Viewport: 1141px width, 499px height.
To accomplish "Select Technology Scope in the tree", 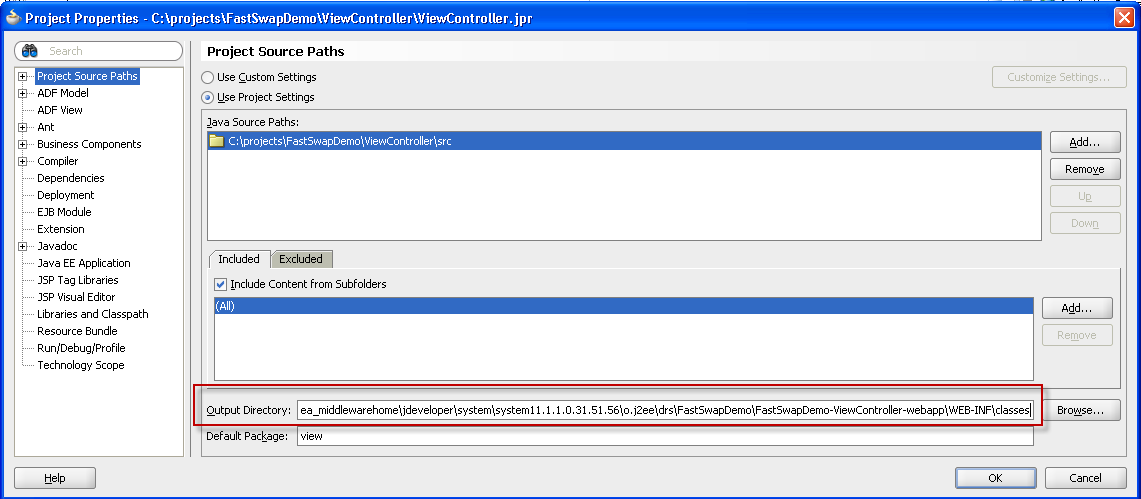I will click(81, 365).
